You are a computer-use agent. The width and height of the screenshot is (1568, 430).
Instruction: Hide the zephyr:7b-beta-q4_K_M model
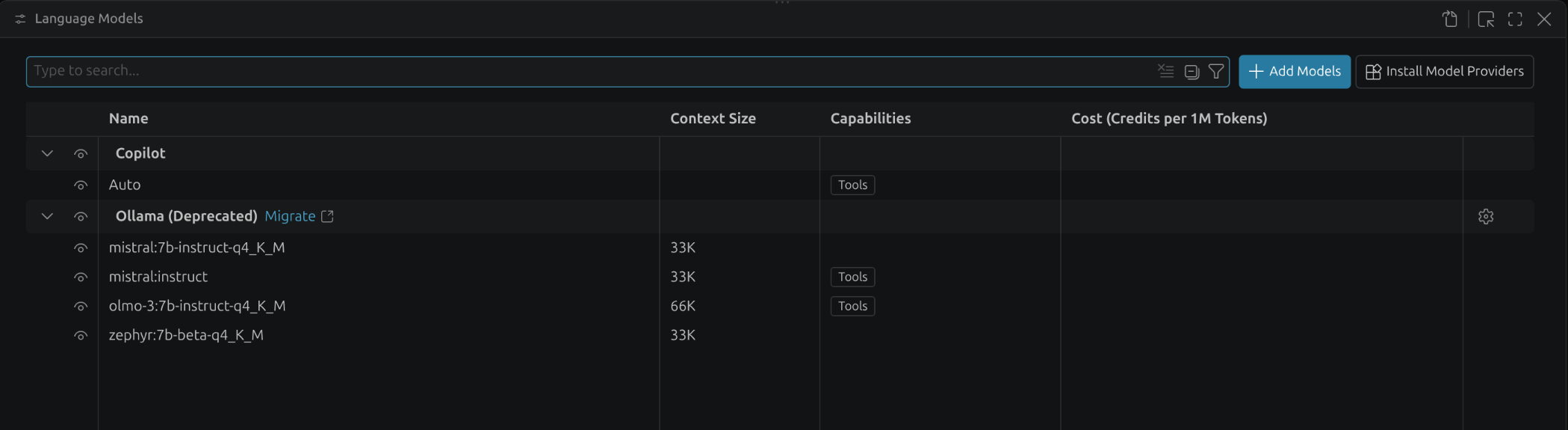(x=81, y=335)
